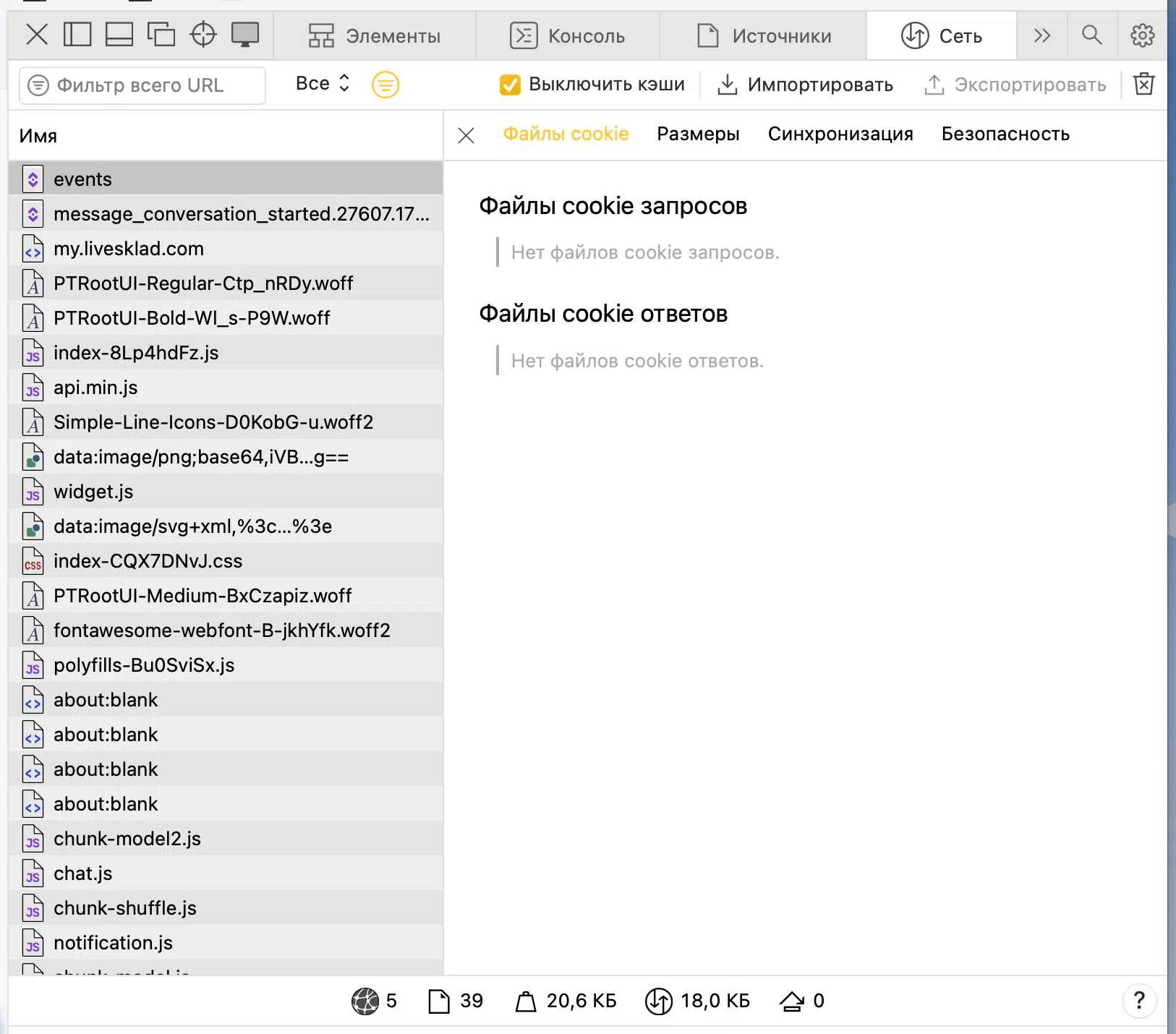1176x1034 pixels.
Task: Dock Web Inspector to the bottom
Action: pyautogui.click(x=119, y=35)
